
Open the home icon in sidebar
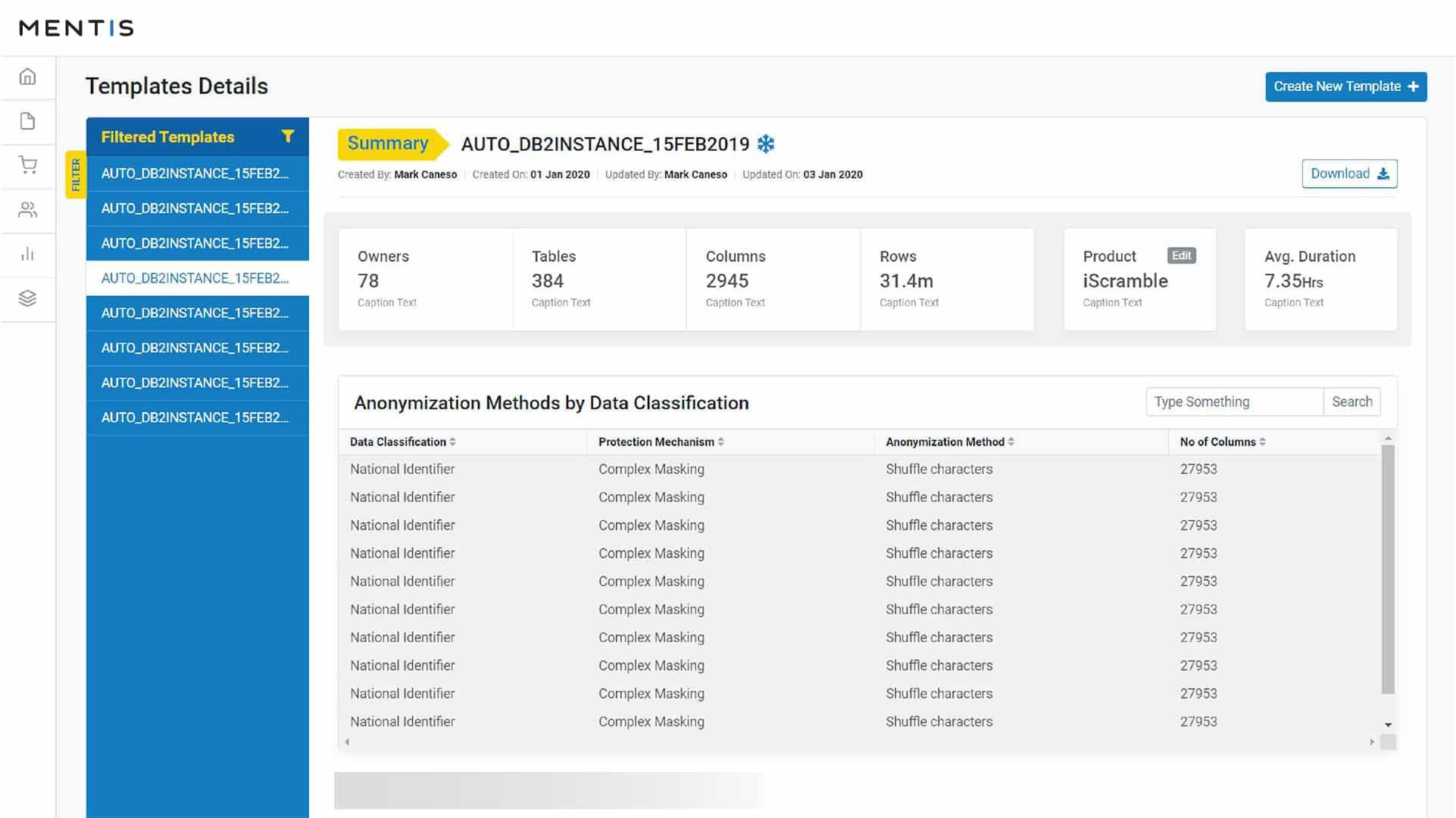pyautogui.click(x=27, y=76)
